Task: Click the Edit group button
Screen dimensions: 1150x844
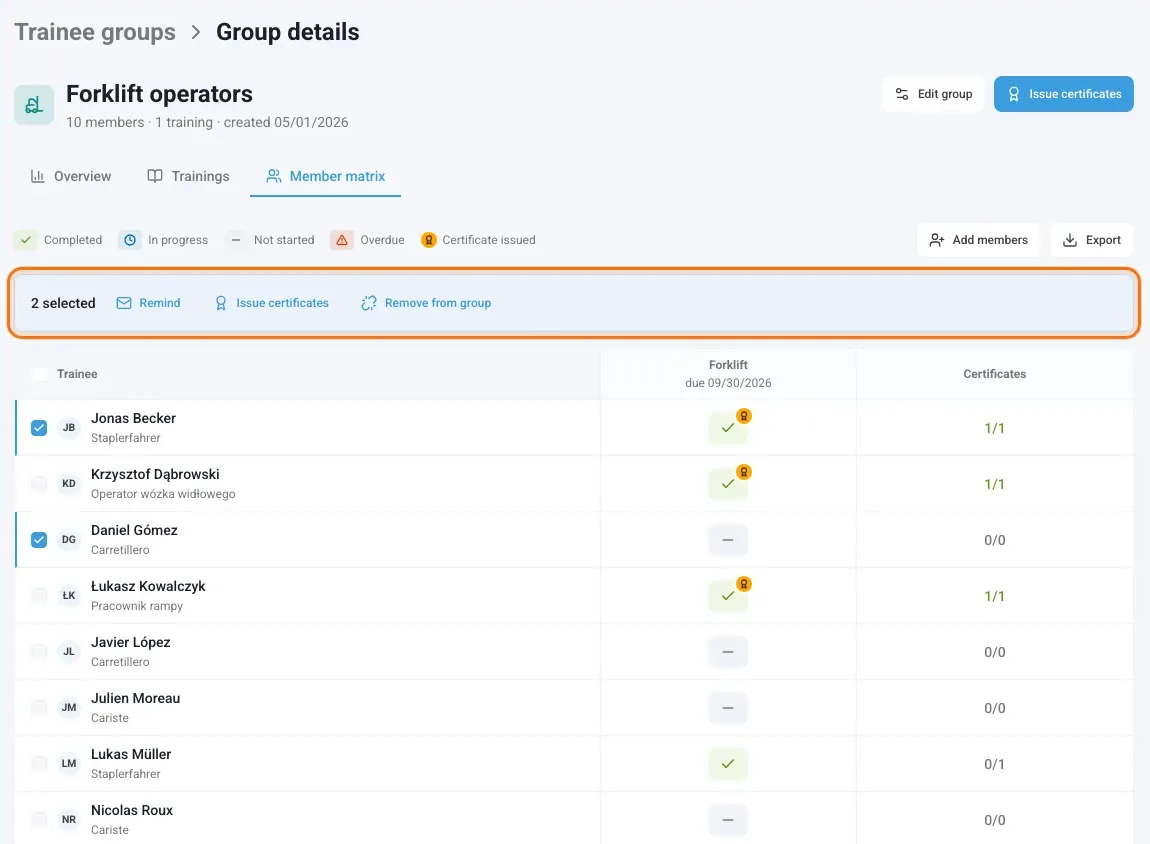Action: point(933,94)
